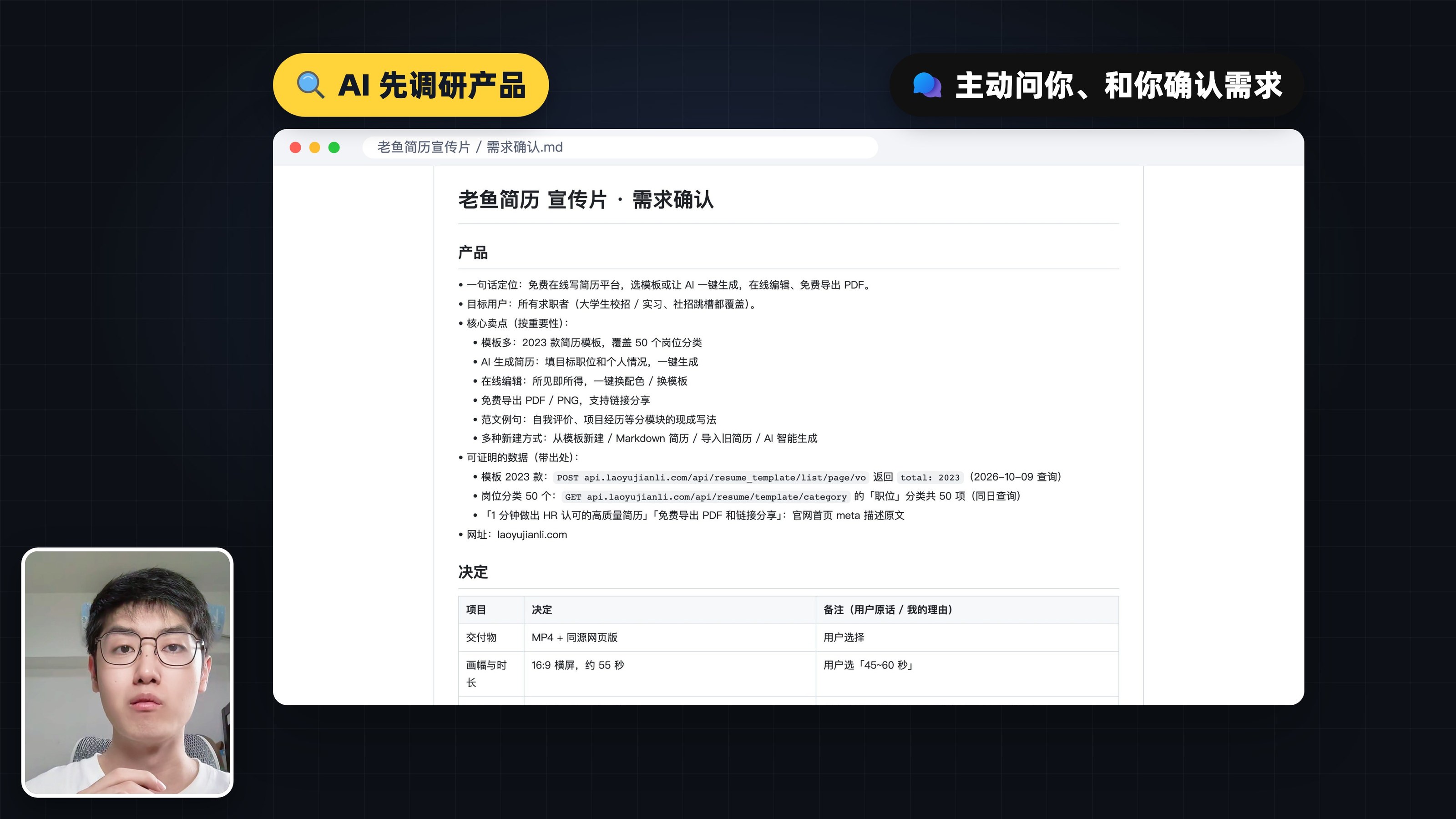
Task: Click the GET resume/template/category code snippet
Action: pos(705,497)
